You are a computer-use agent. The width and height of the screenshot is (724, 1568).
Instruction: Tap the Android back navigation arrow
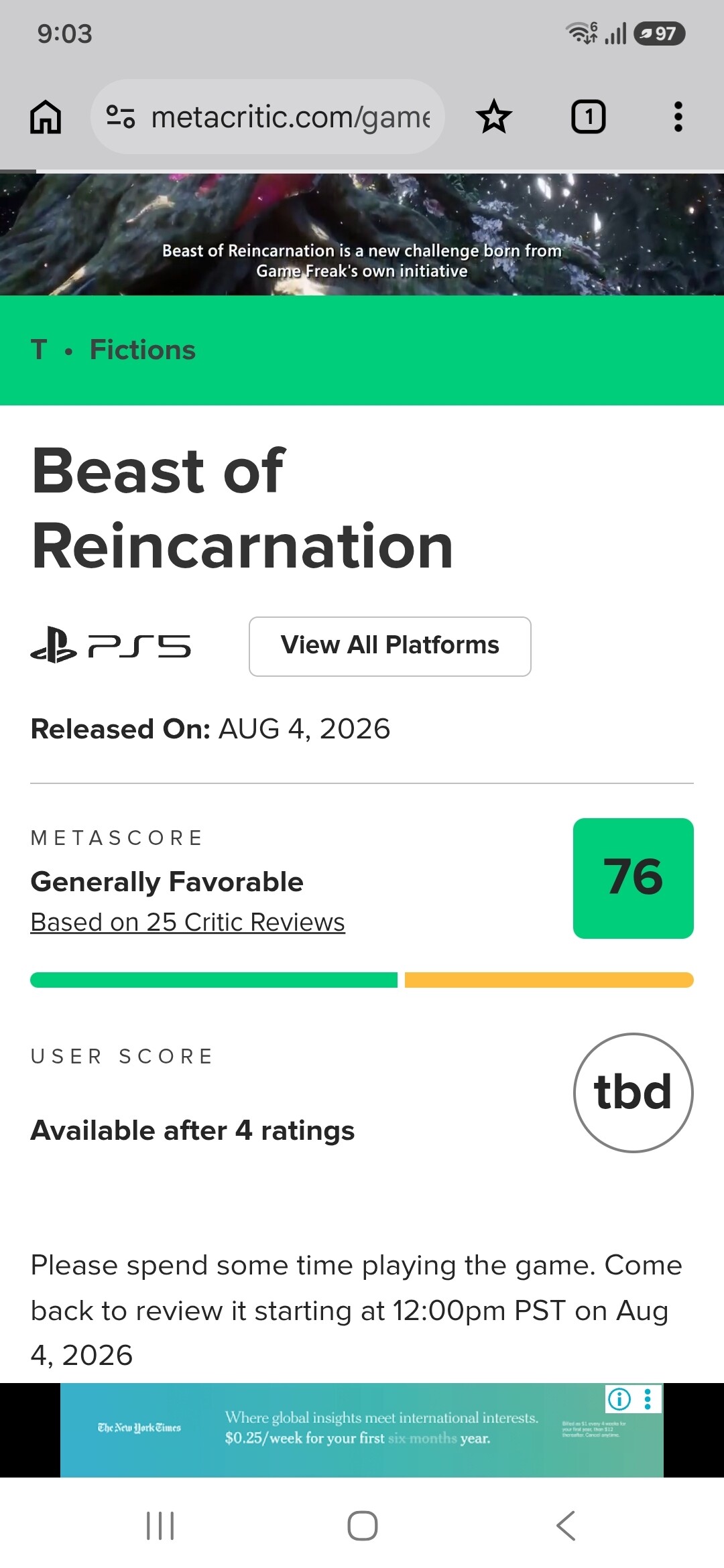coord(566,1525)
